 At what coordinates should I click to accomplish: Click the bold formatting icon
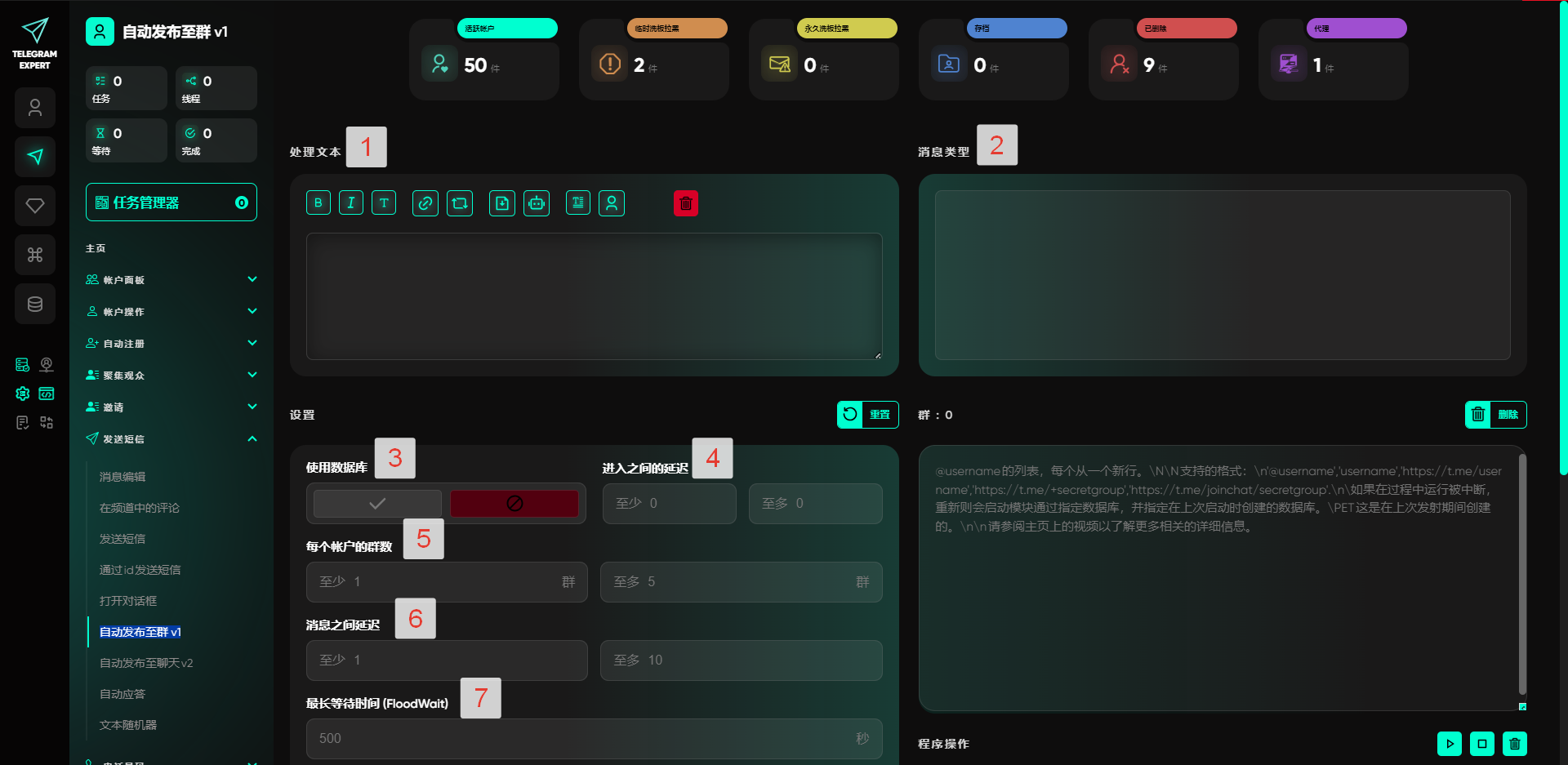coord(318,203)
